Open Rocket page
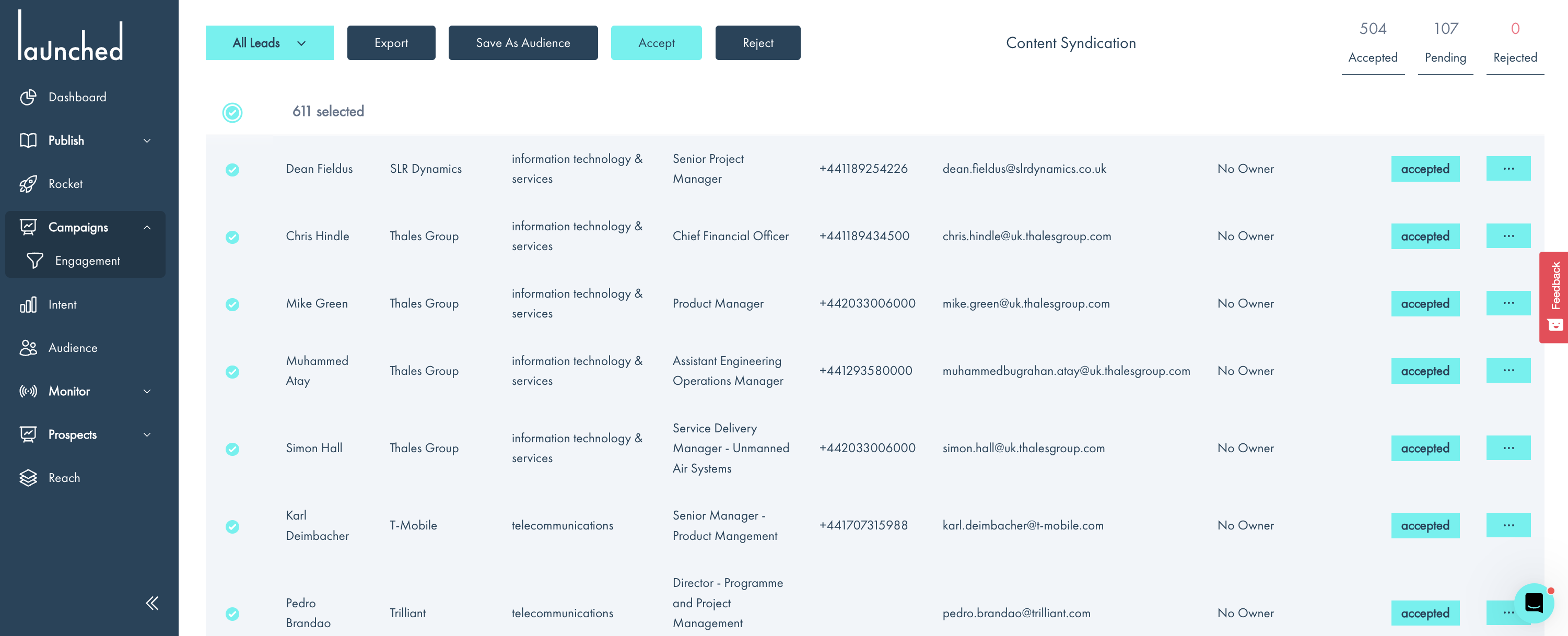Viewport: 1568px width, 636px height. (x=65, y=184)
